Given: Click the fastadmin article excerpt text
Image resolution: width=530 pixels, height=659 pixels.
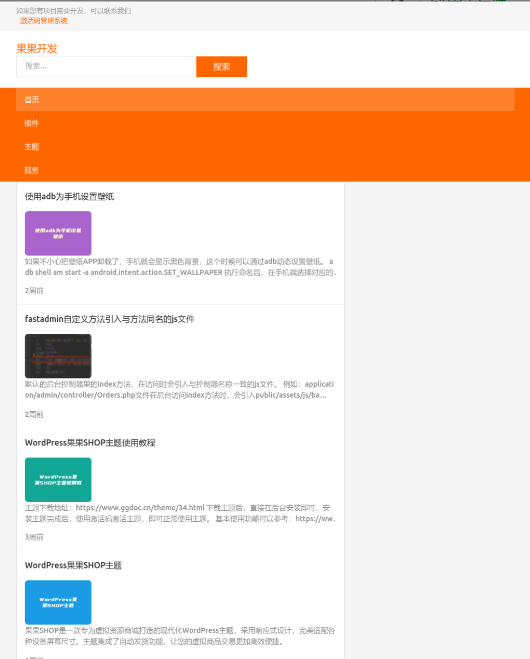Looking at the screenshot, I should (x=179, y=390).
